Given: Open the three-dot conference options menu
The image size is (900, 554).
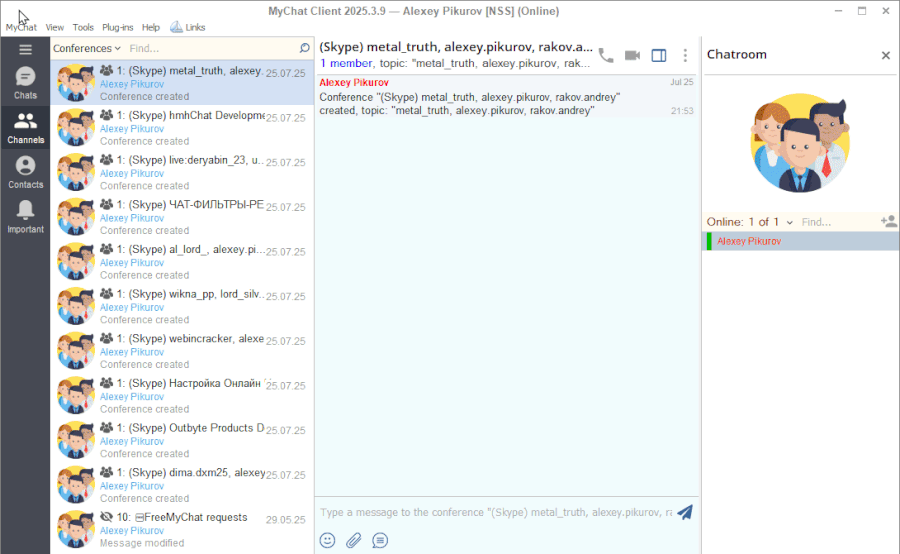Looking at the screenshot, I should [685, 55].
